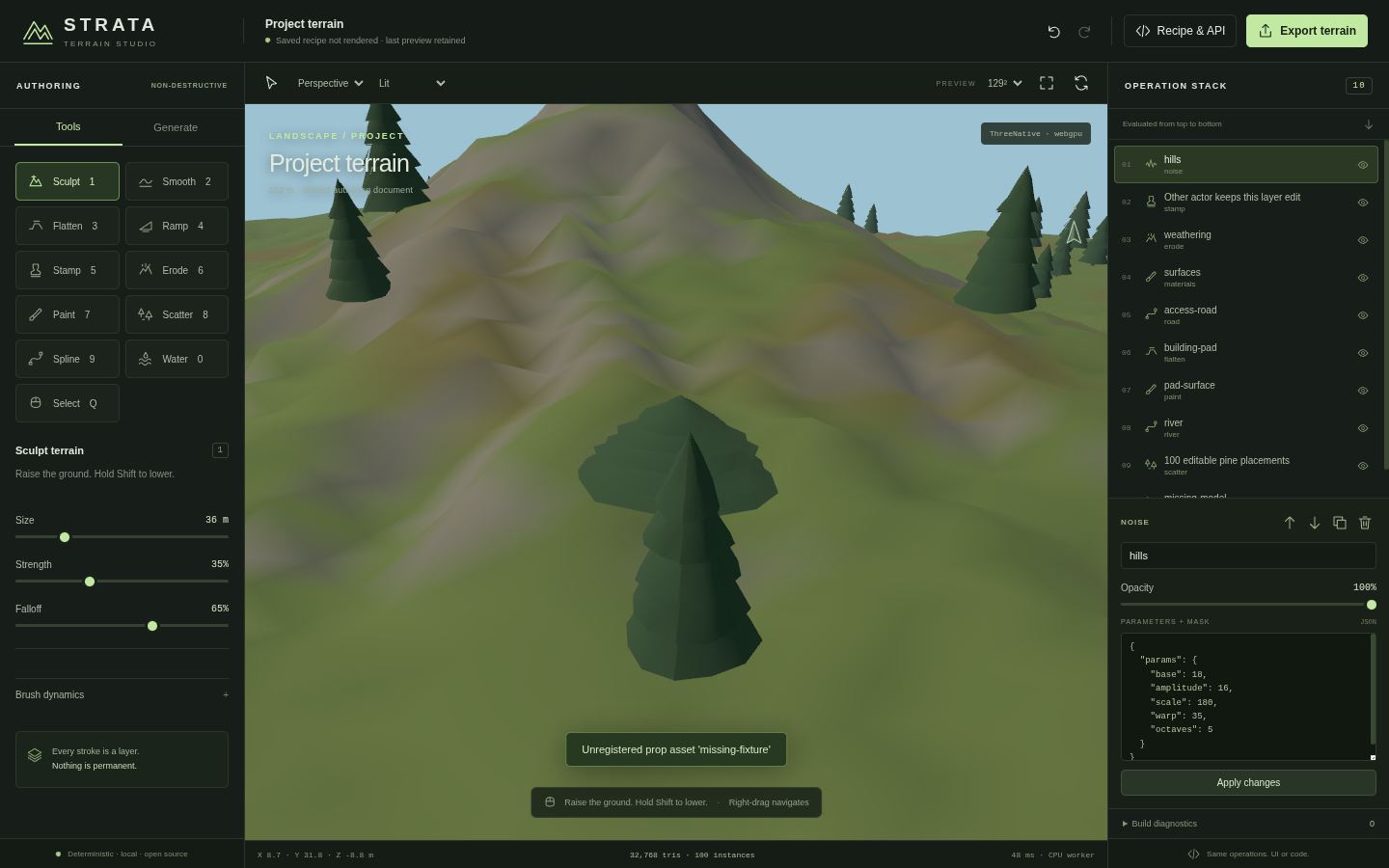Select the Stamp tool
This screenshot has height=868, width=1389.
68,270
